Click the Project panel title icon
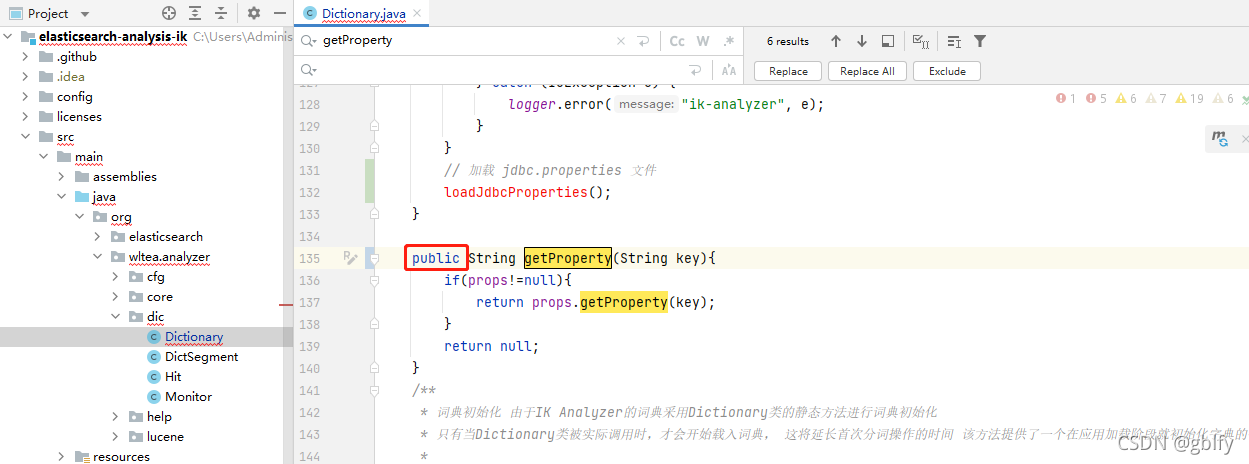The height and width of the screenshot is (464, 1249). (x=15, y=13)
